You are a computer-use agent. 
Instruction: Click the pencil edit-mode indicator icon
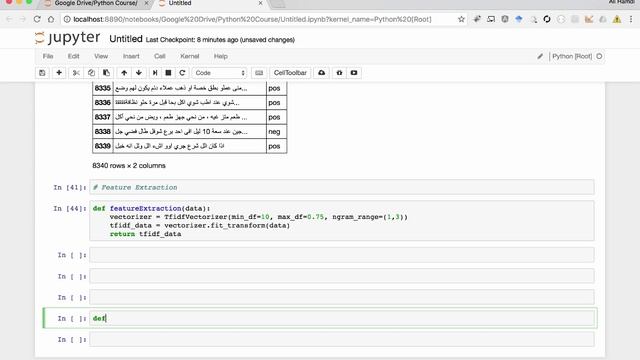click(x=540, y=56)
